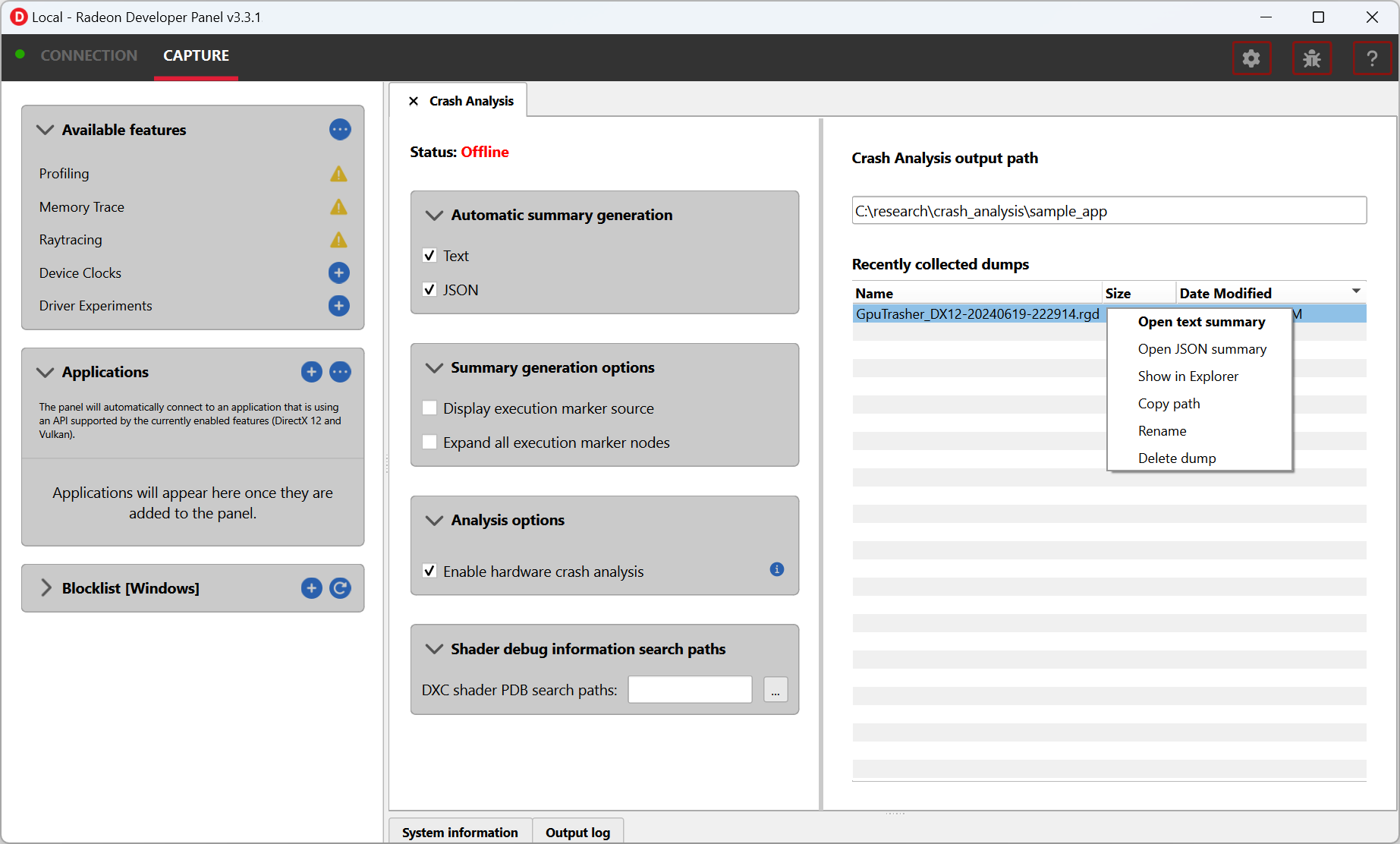Collapse the Summary generation options section
Viewport: 1400px width, 844px height.
tap(434, 368)
